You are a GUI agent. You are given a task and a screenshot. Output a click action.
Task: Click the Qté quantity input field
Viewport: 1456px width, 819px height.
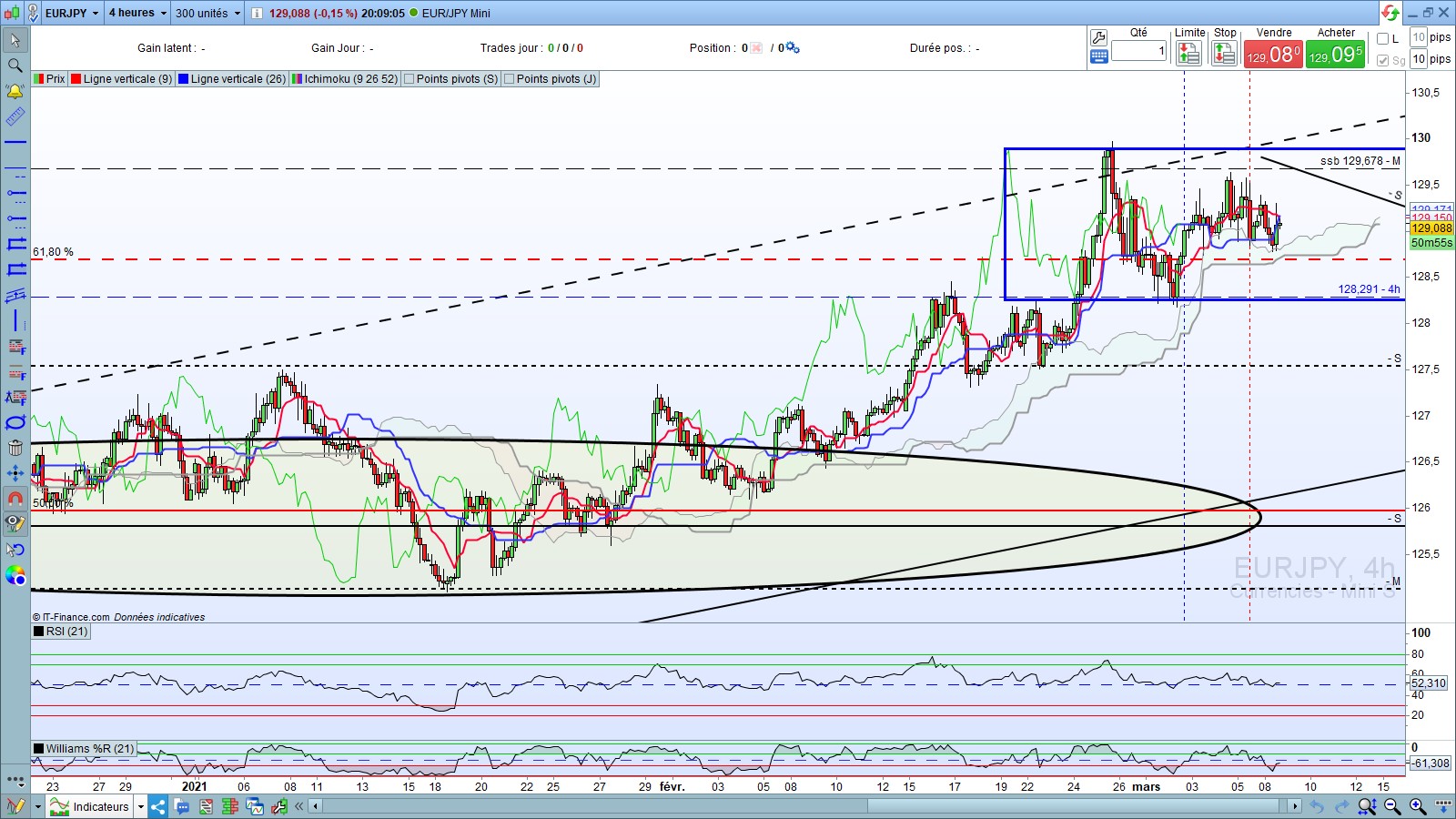pyautogui.click(x=1138, y=52)
